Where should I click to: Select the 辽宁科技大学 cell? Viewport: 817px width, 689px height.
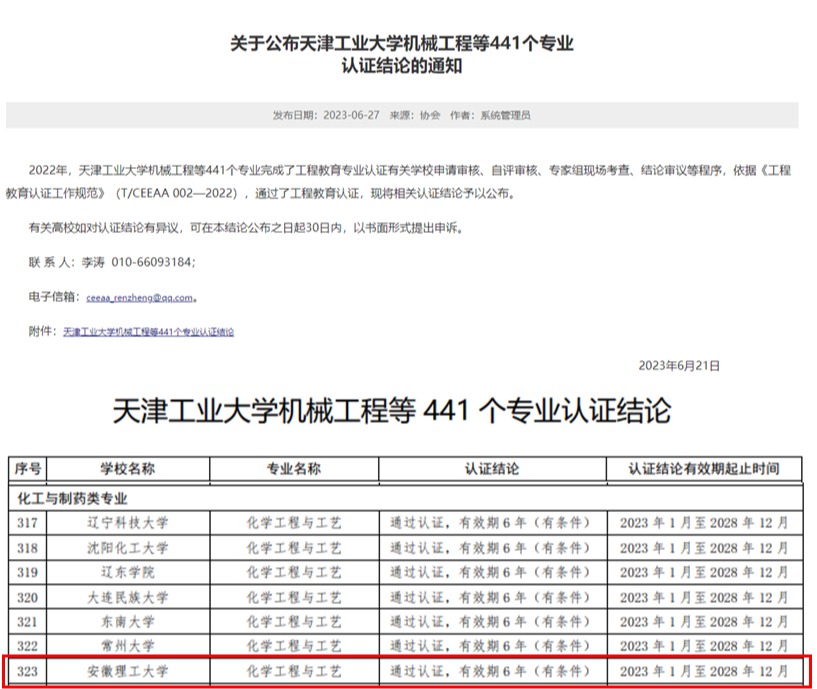[127, 522]
